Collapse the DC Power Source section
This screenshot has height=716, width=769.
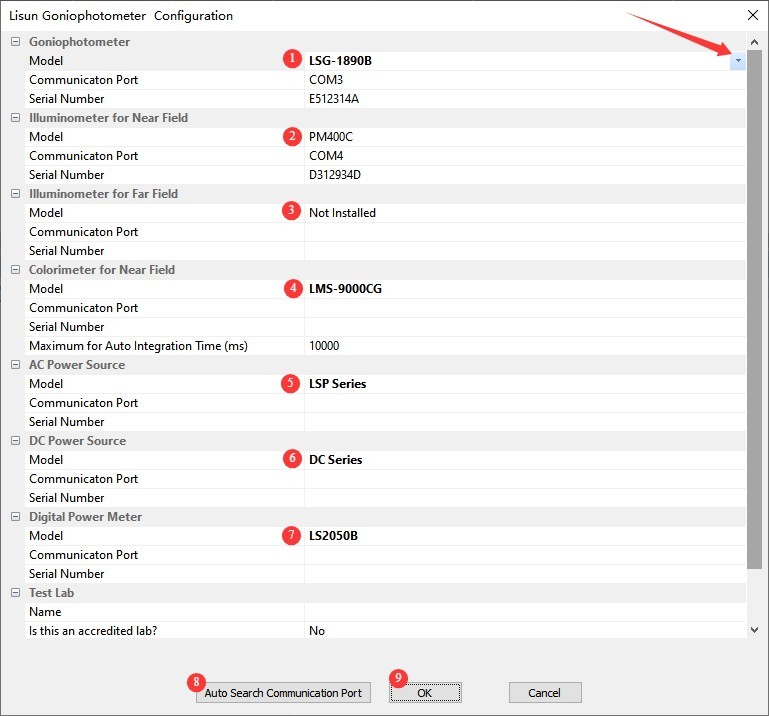16,441
